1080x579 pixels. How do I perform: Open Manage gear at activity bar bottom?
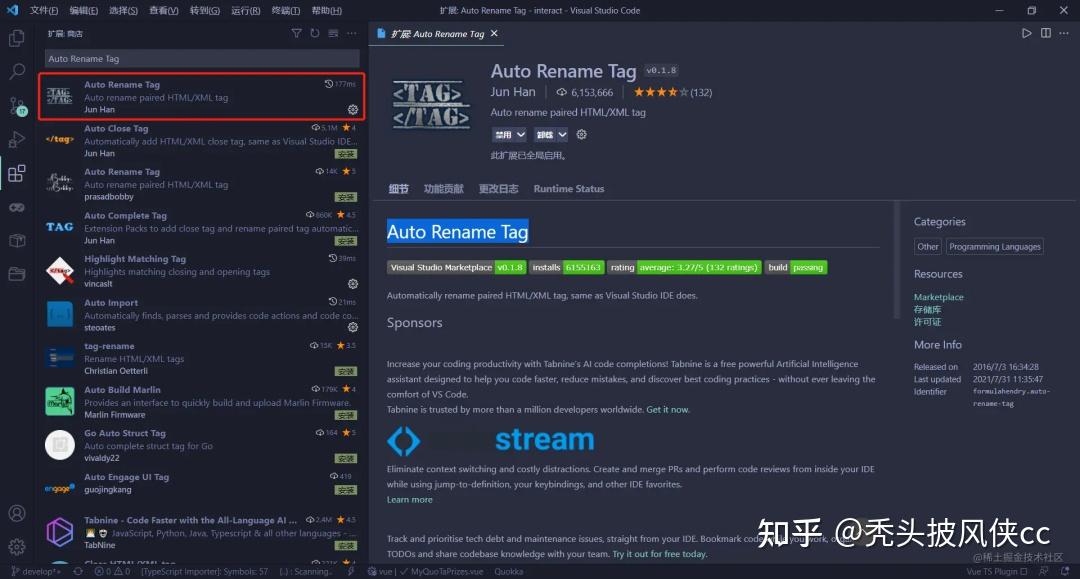(17, 547)
